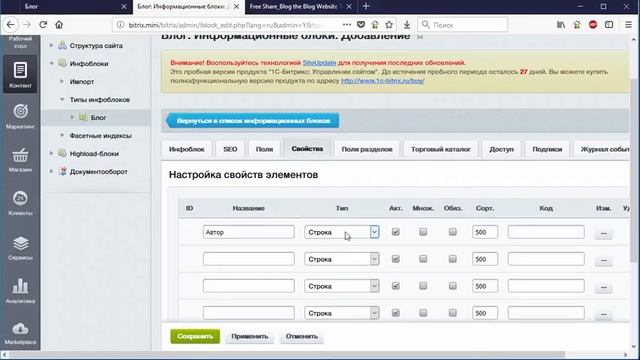Screen dimensions: 640x360
Task: Show site information icon in address bar
Action: tap(120, 25)
